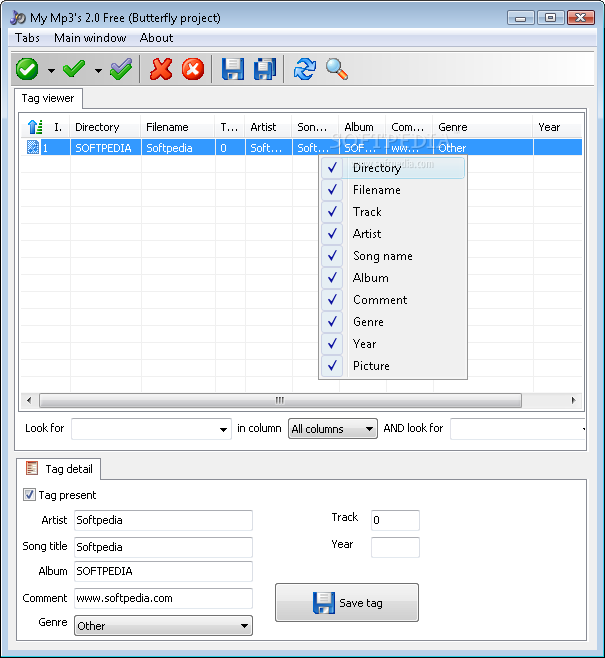Sort by Year column header
Viewport: 605px width, 658px height.
point(558,127)
